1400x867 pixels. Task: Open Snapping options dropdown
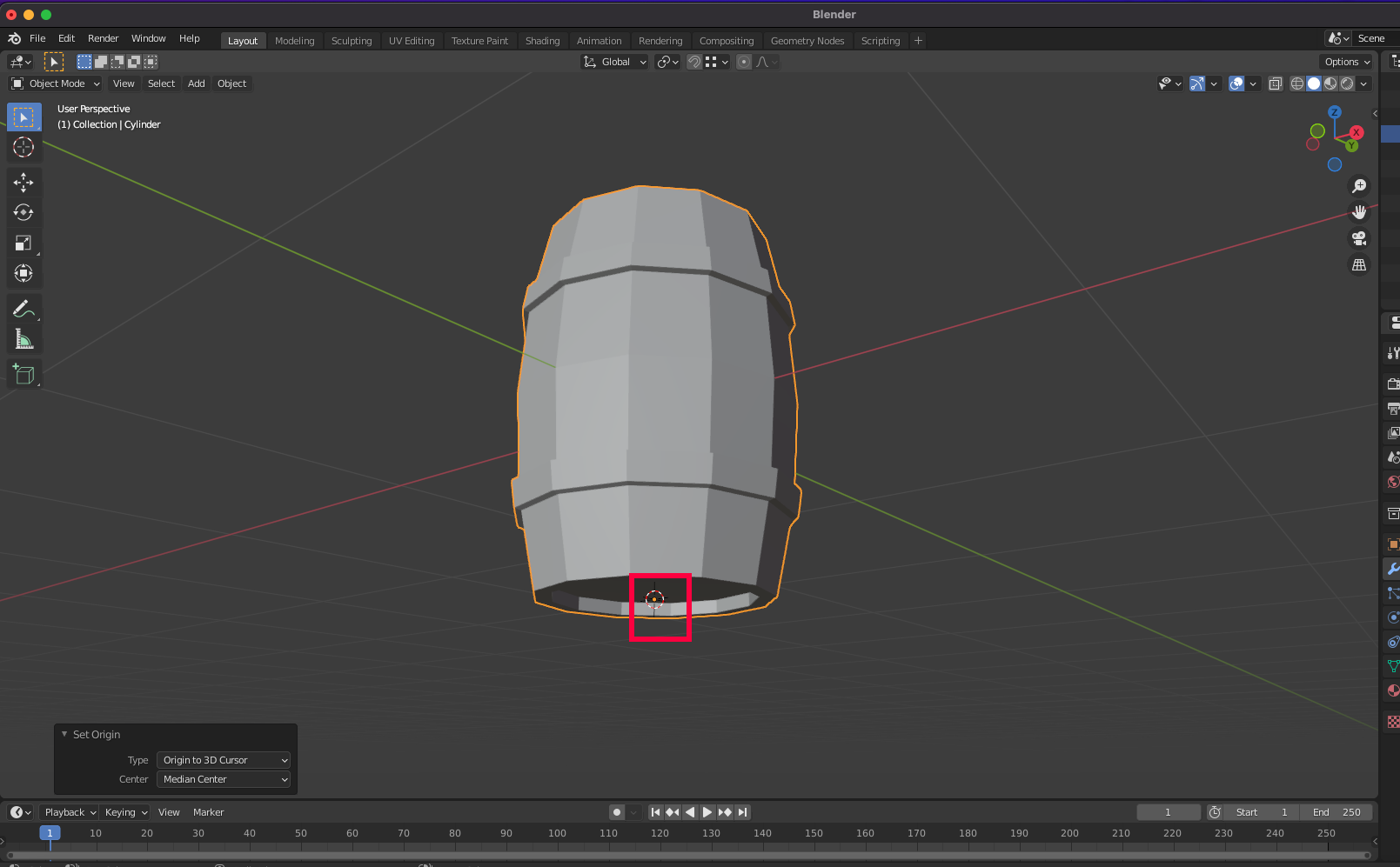pos(717,62)
